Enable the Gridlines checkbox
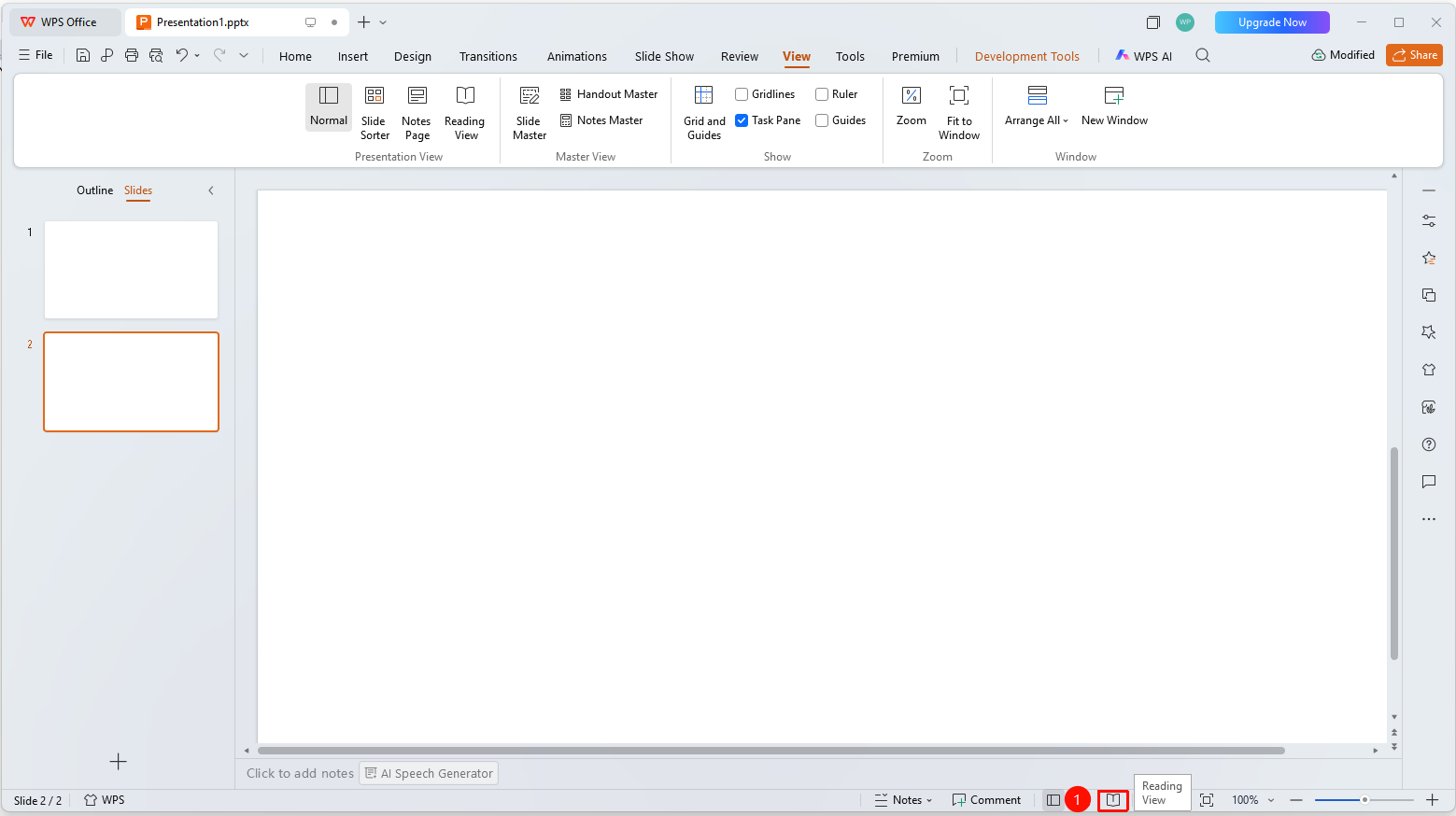This screenshot has height=816, width=1456. point(742,94)
